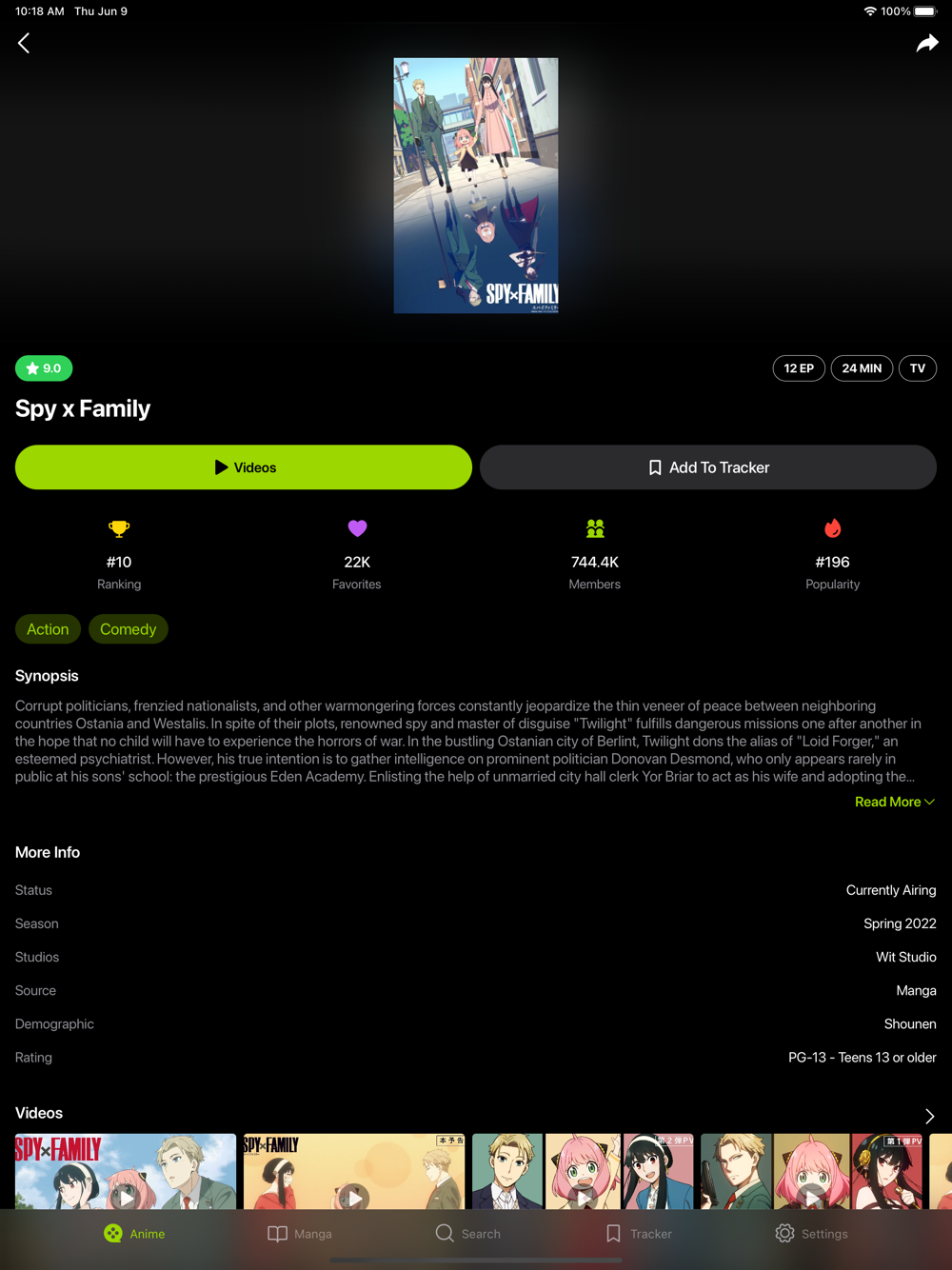This screenshot has height=1270, width=952.
Task: Tap the back arrow icon
Action: pos(24,43)
